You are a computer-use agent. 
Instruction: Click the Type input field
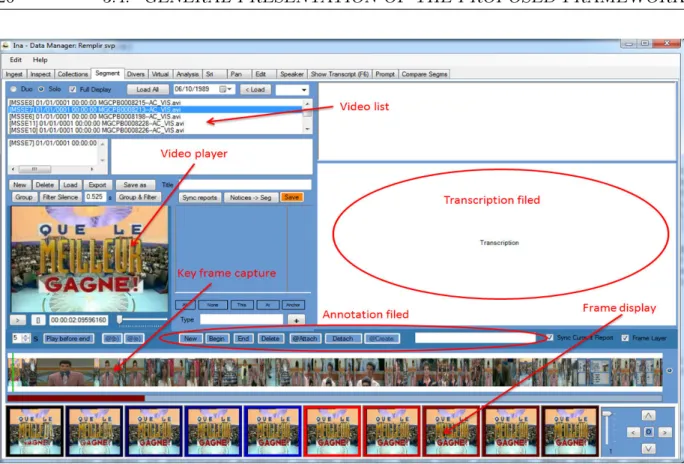tap(242, 320)
